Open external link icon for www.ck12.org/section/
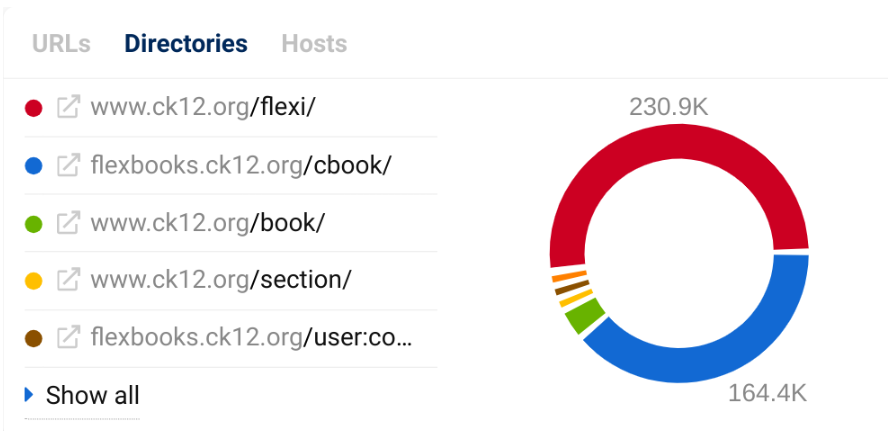888x431 pixels. coord(68,280)
